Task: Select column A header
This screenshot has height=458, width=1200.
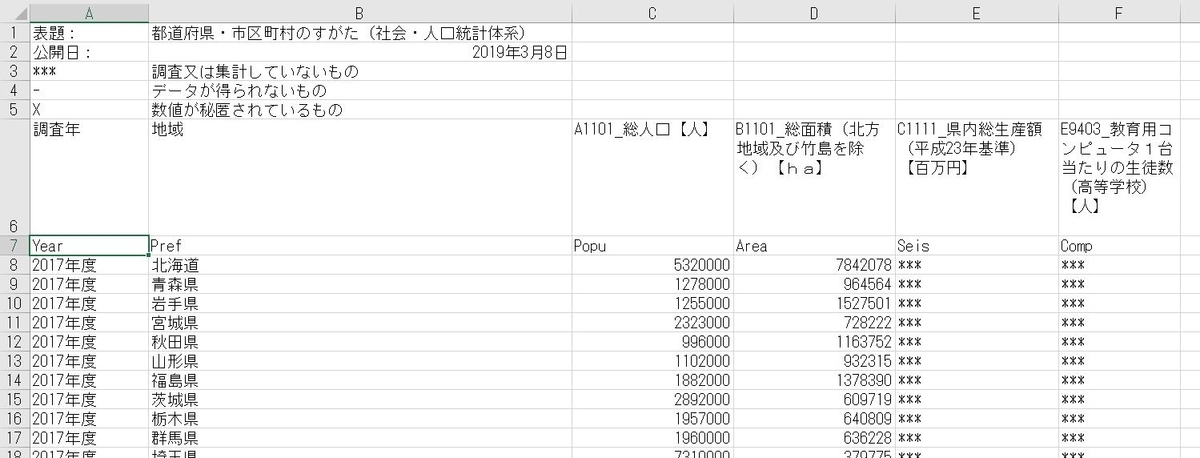Action: (x=89, y=13)
